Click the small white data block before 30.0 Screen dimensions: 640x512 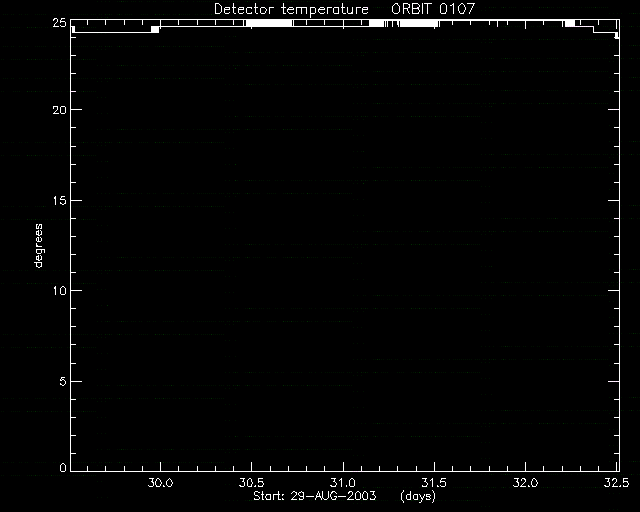(155, 29)
